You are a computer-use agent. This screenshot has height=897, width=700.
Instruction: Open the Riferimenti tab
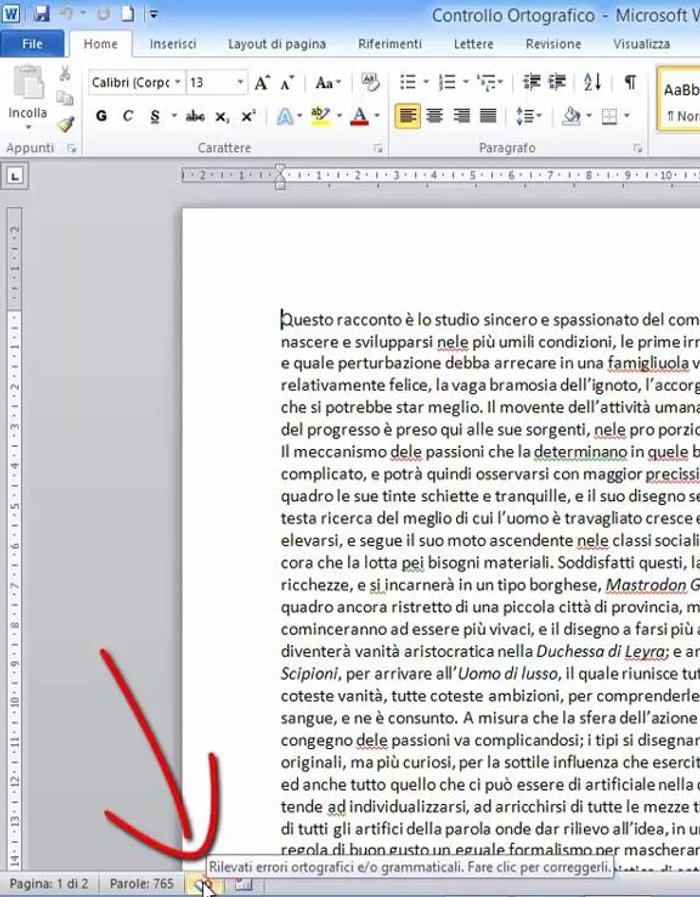click(389, 44)
